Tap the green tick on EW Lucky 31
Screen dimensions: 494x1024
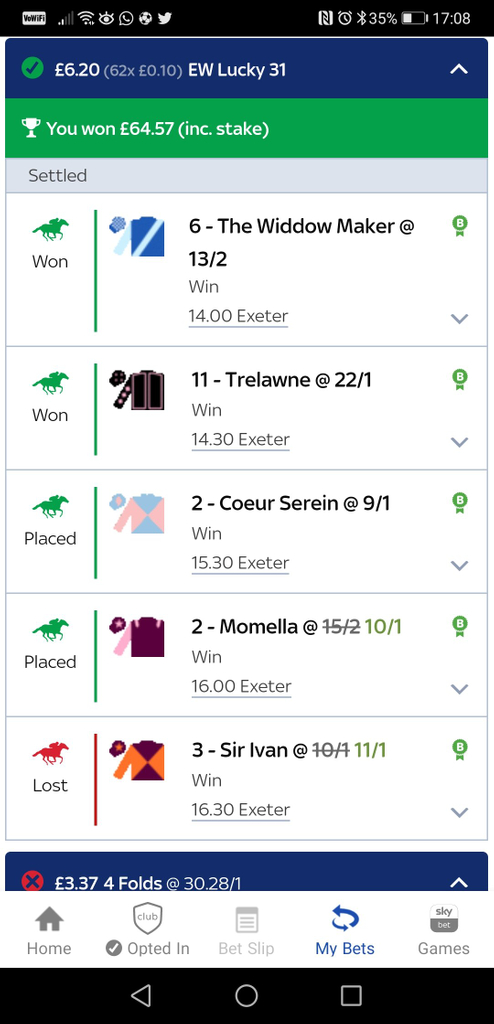point(31,68)
